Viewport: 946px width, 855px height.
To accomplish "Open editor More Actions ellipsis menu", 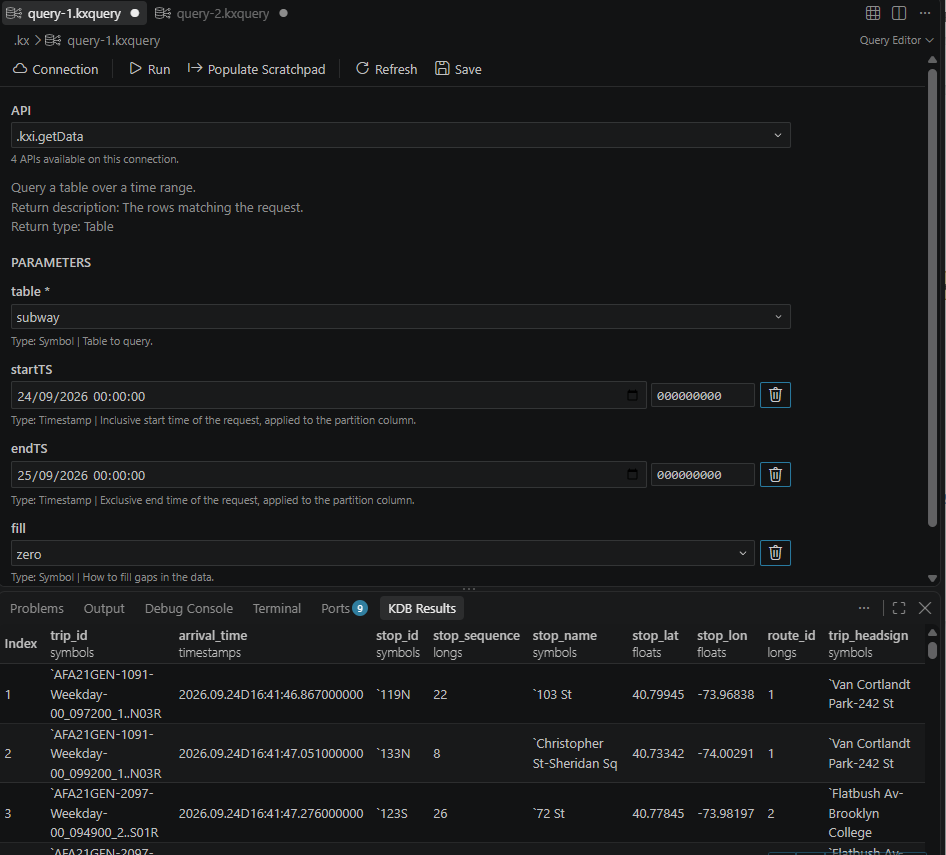I will pos(925,13).
